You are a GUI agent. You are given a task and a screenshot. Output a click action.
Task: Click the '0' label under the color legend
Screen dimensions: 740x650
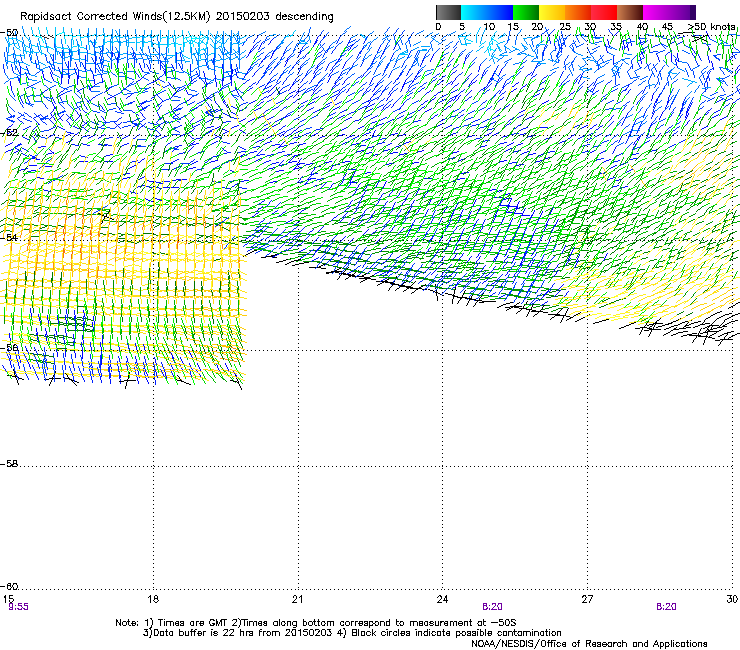point(438,27)
